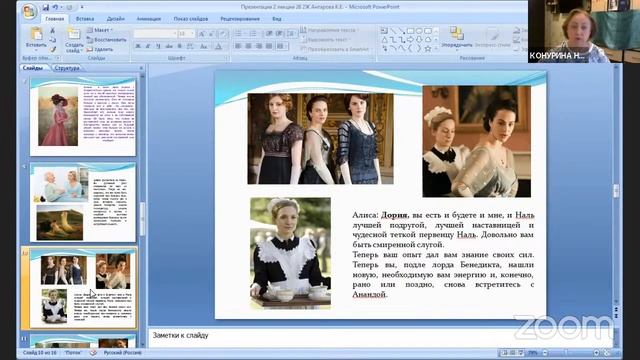This screenshot has width=640, height=360.
Task: Select rectangle shape in gallery
Action: 411,31
